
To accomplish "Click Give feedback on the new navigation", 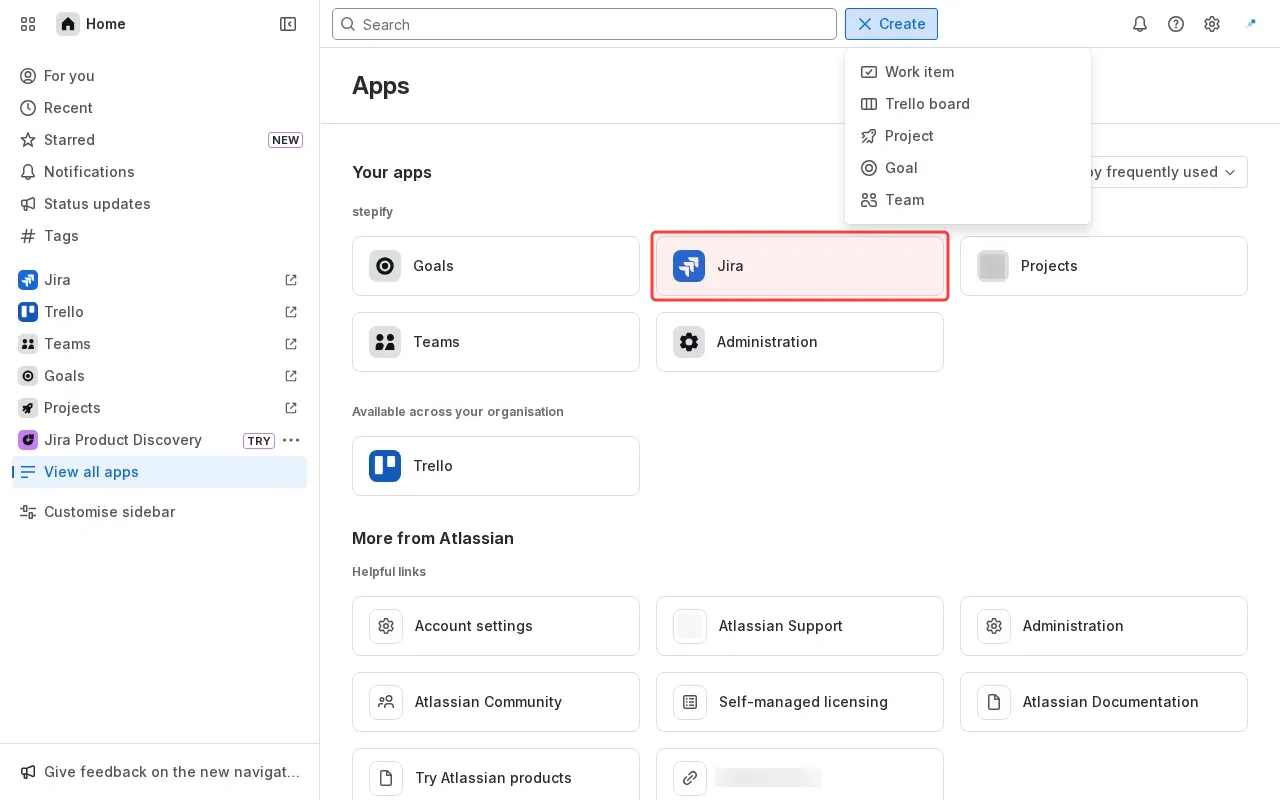I will coord(160,772).
